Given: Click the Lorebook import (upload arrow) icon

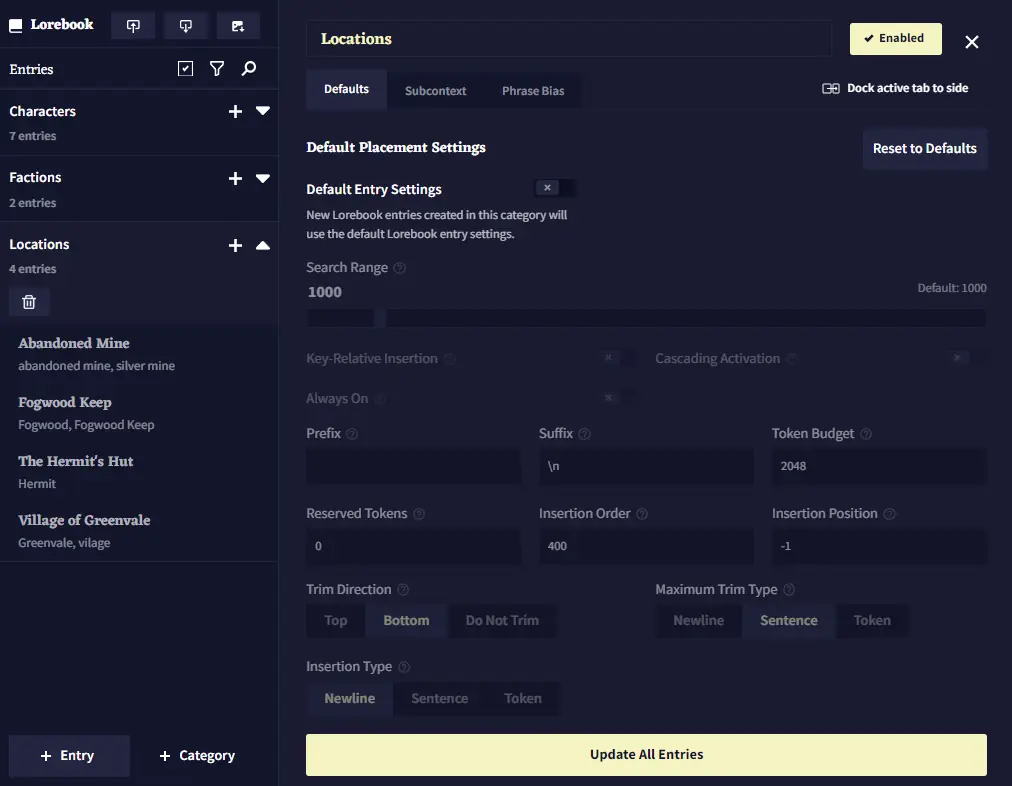Looking at the screenshot, I should click(x=133, y=26).
